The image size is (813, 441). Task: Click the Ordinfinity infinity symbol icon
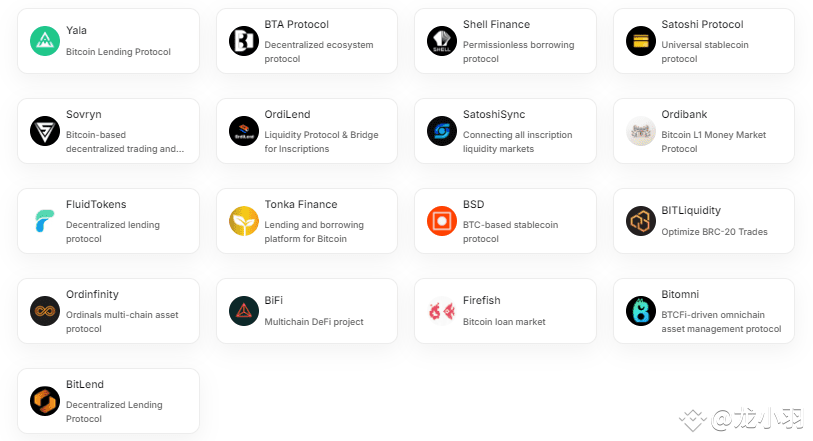point(45,311)
